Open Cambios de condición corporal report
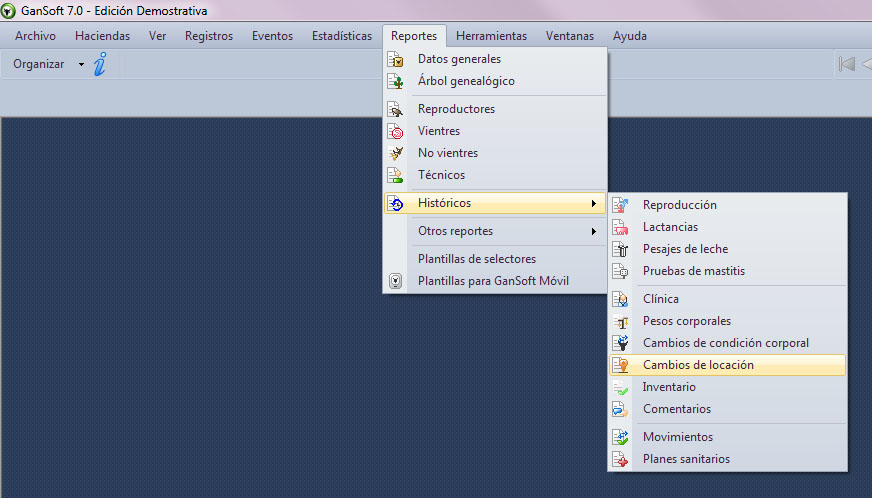This screenshot has height=498, width=872. pos(727,343)
